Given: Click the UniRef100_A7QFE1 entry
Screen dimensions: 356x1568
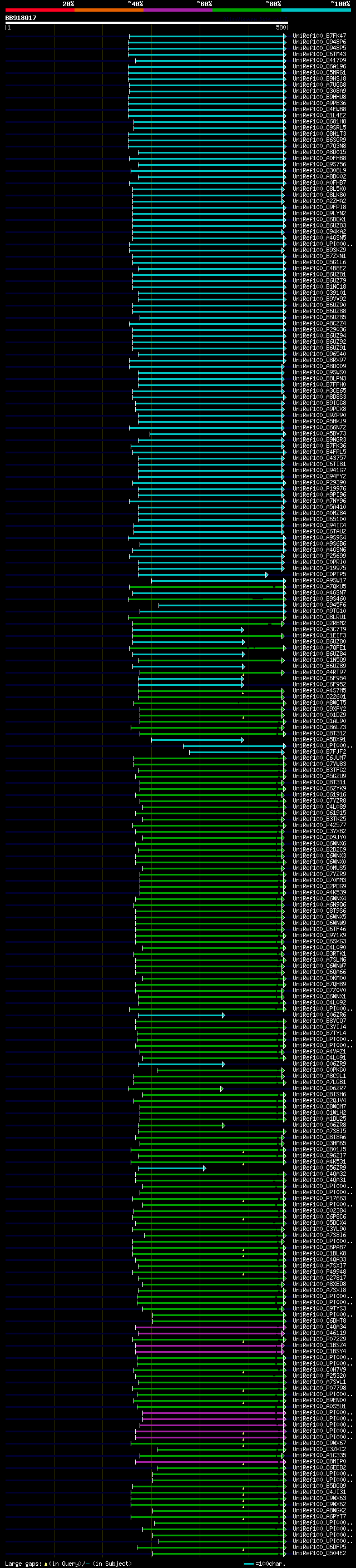Looking at the screenshot, I should (319, 647).
